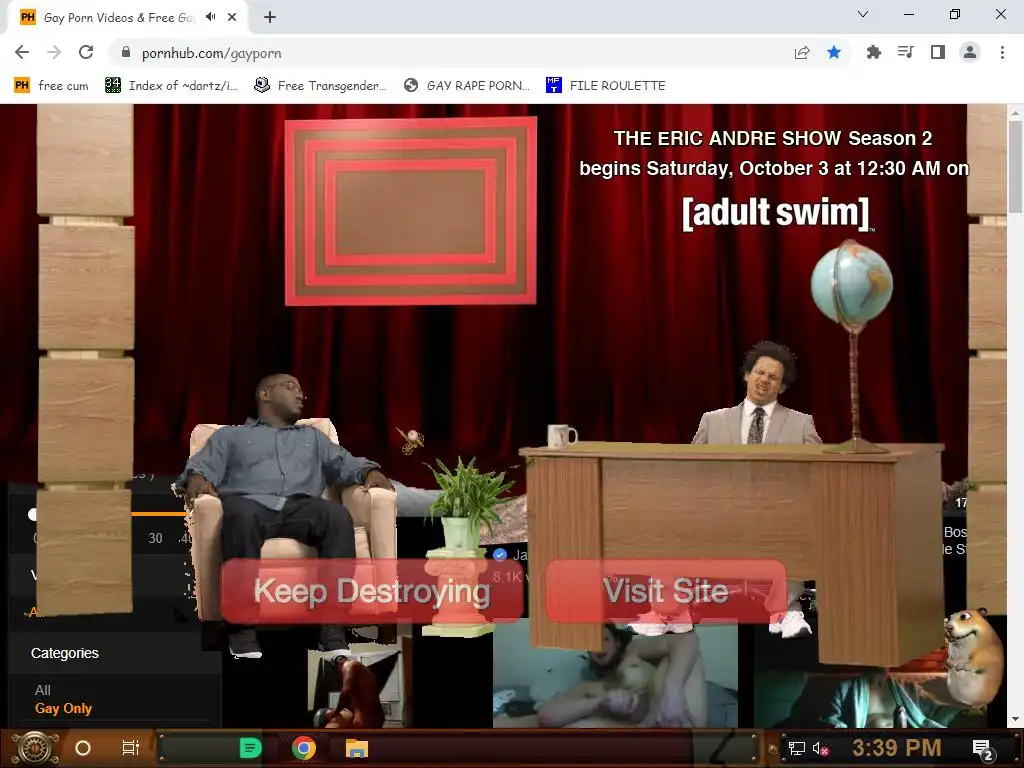Select the 'All' category filter

tap(42, 690)
